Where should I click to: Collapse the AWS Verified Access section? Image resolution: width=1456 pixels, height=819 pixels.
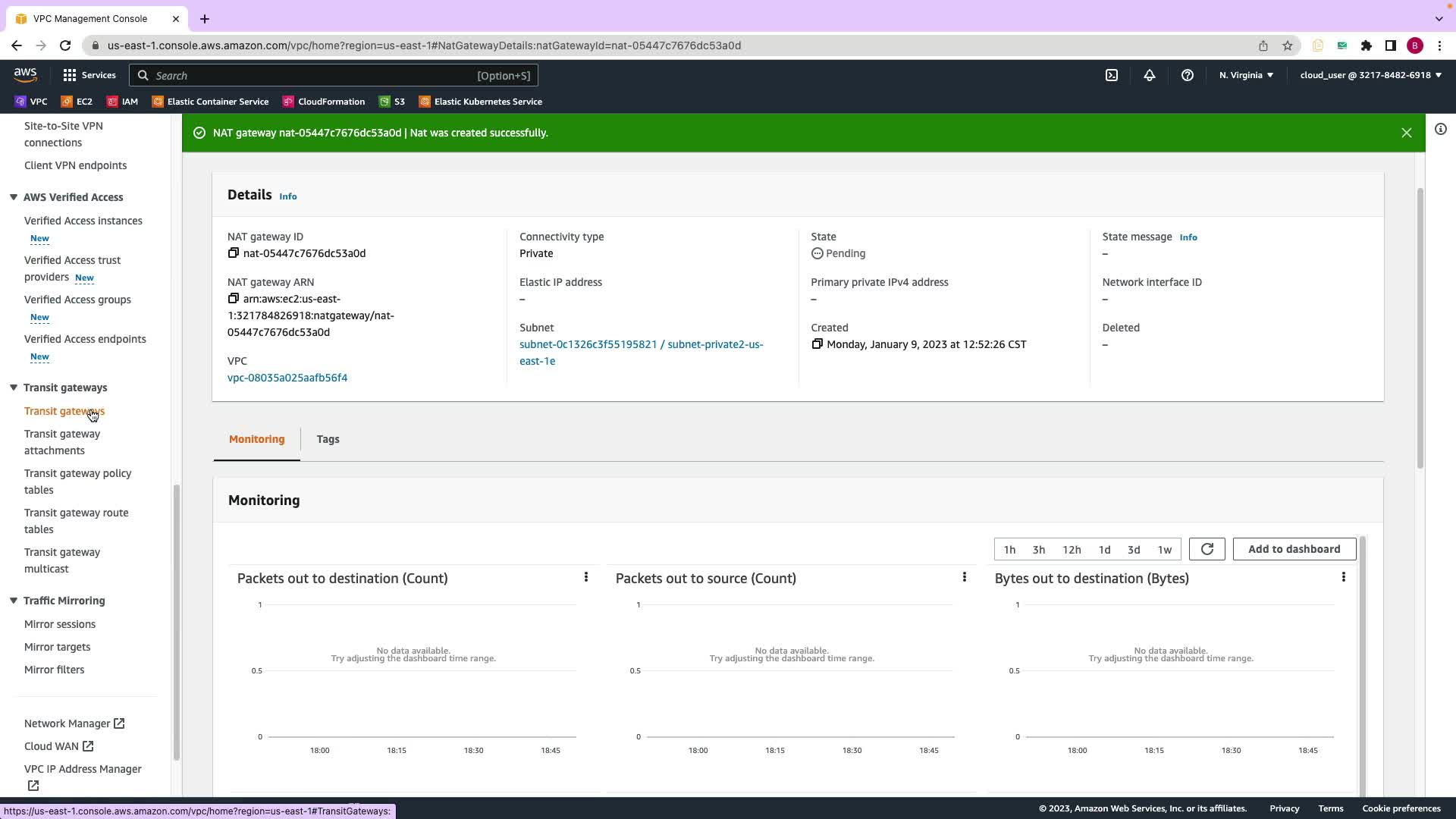coord(14,197)
